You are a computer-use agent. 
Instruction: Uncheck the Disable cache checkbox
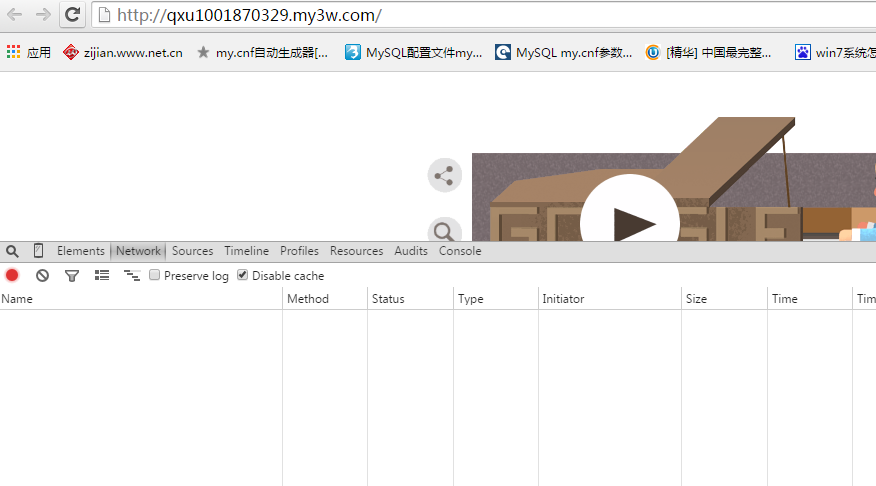pos(242,275)
